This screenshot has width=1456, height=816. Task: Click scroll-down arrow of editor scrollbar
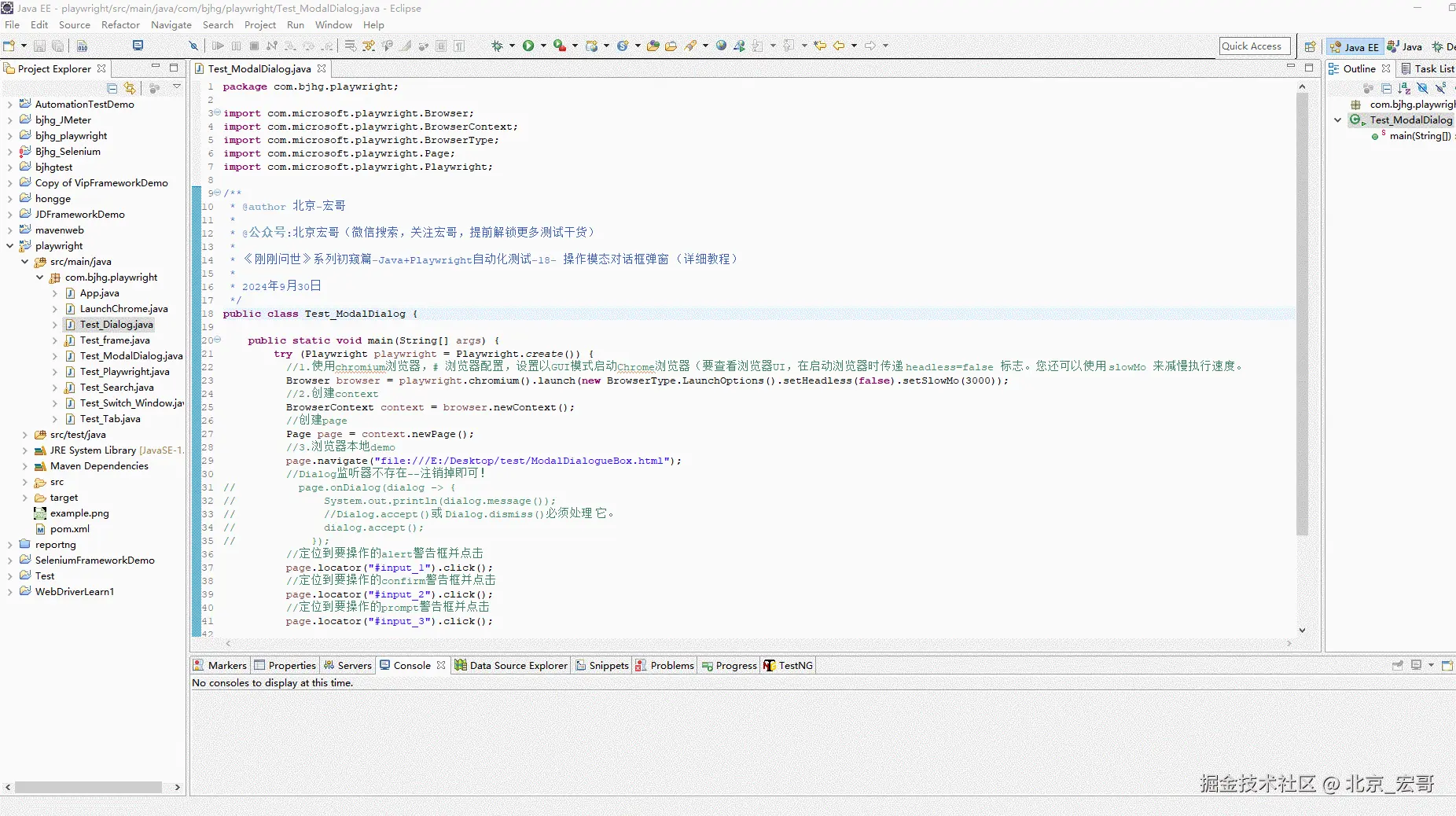pos(1302,630)
